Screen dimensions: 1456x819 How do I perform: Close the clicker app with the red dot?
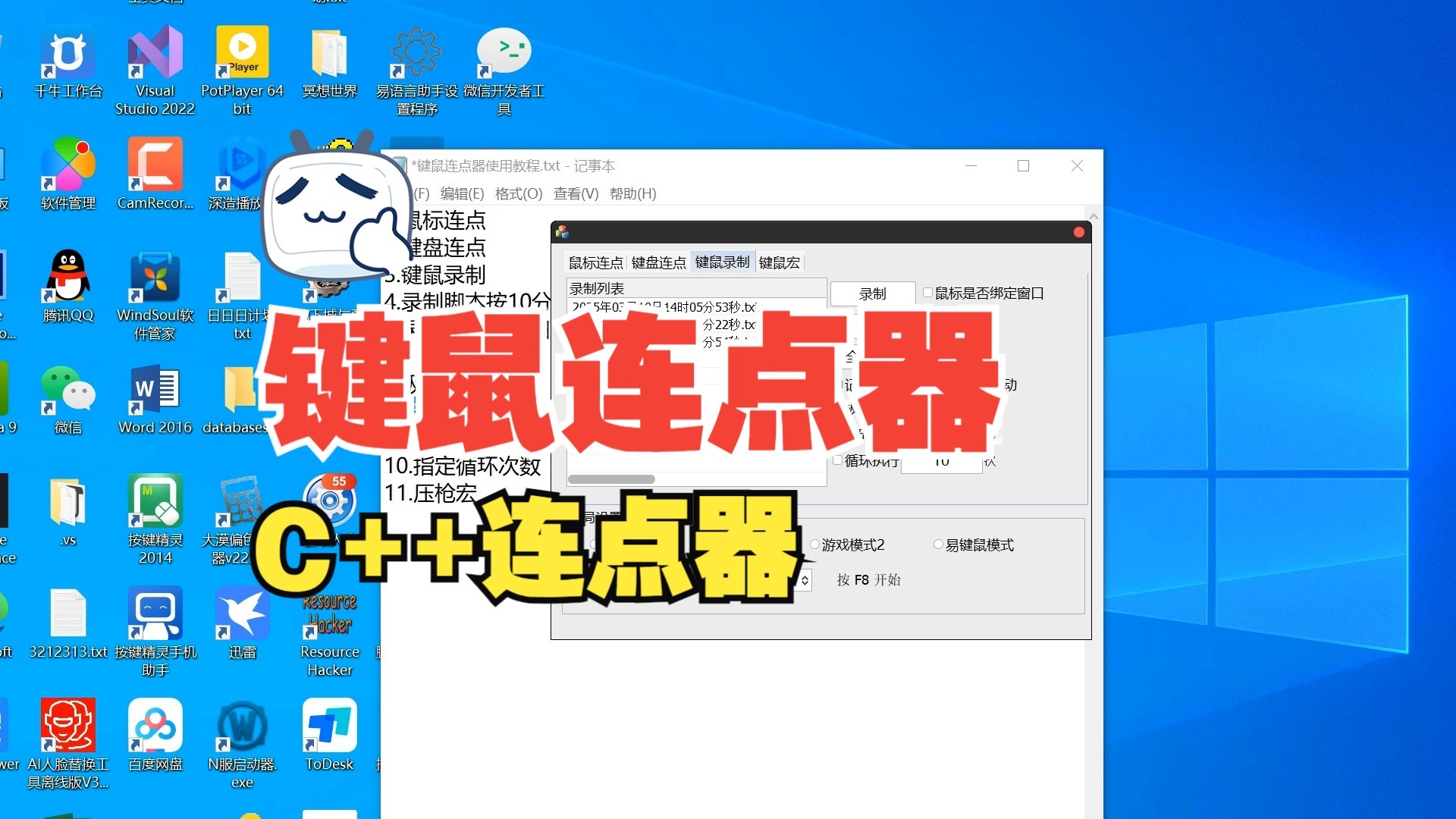click(1078, 232)
